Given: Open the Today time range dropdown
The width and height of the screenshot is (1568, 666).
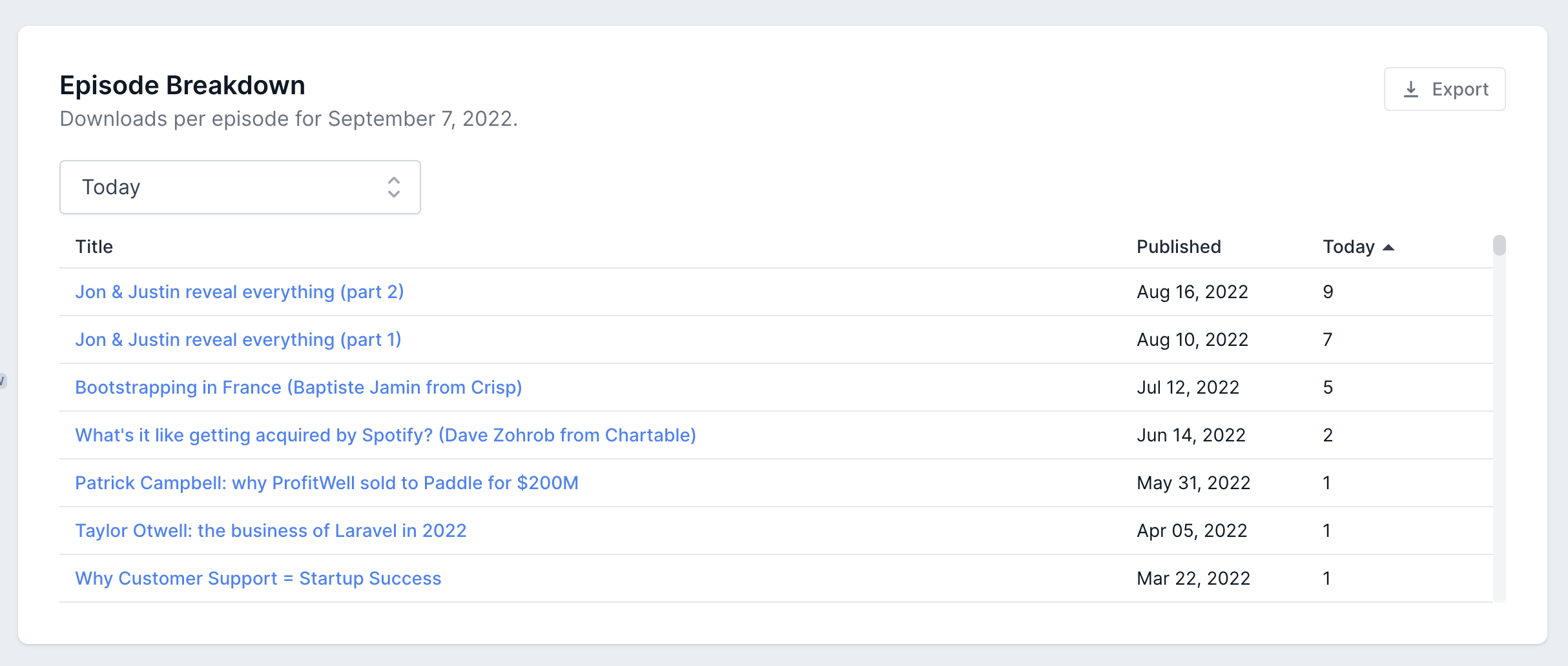Looking at the screenshot, I should 240,187.
